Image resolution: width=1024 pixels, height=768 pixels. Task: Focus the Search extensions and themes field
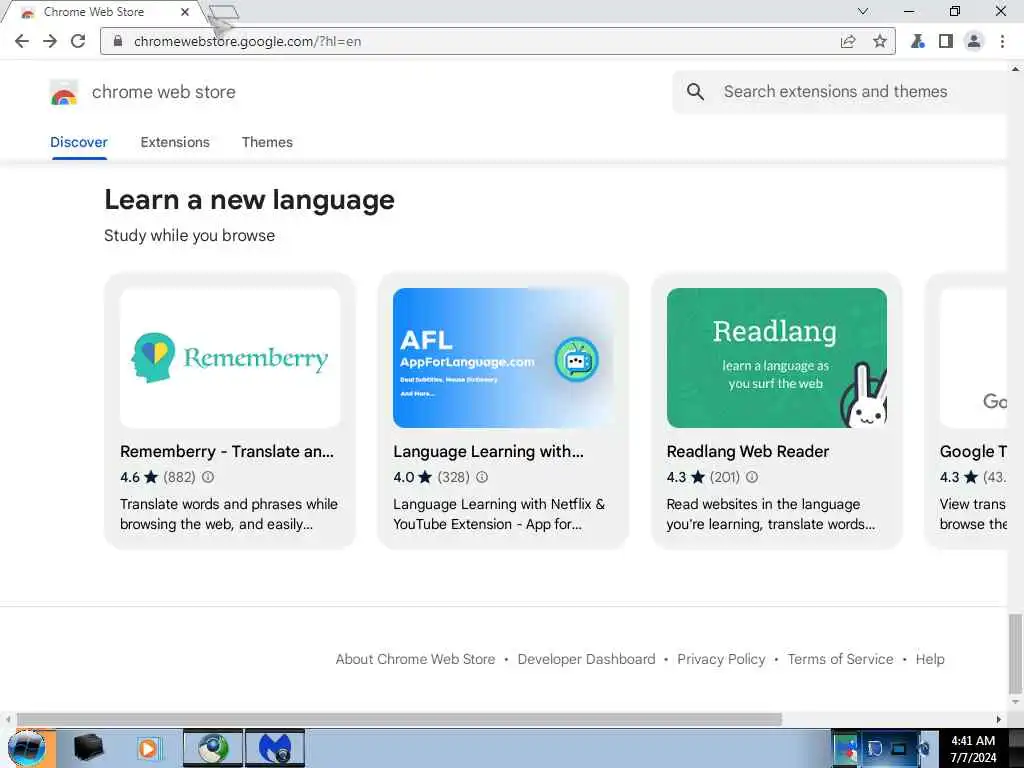click(x=839, y=91)
